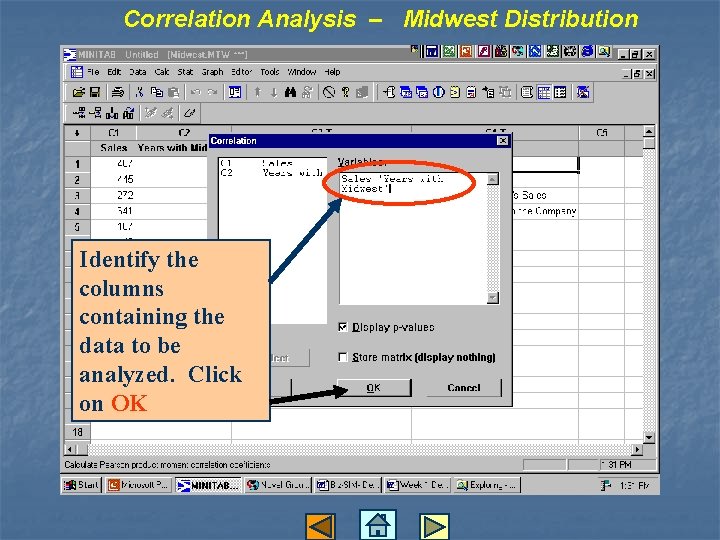Click the Variables box scroll-down arrow
Image resolution: width=720 pixels, height=540 pixels.
click(492, 298)
